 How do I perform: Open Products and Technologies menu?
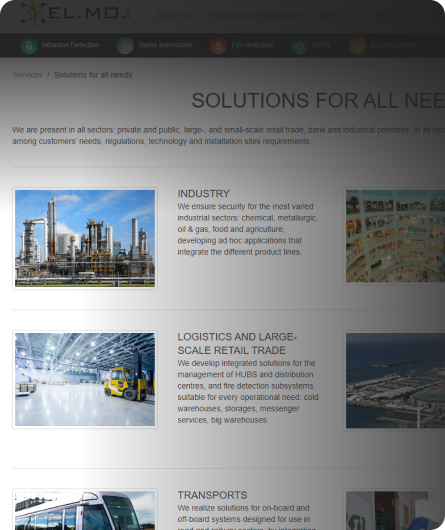click(x=255, y=16)
